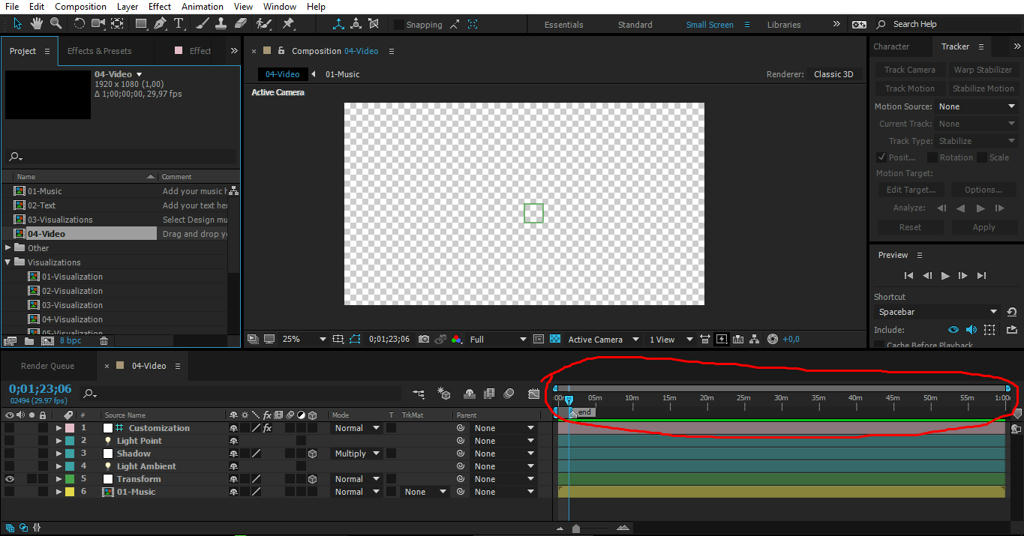The width and height of the screenshot is (1024, 536).
Task: Select 03-Visualizations in the Project panel
Action: (60, 220)
